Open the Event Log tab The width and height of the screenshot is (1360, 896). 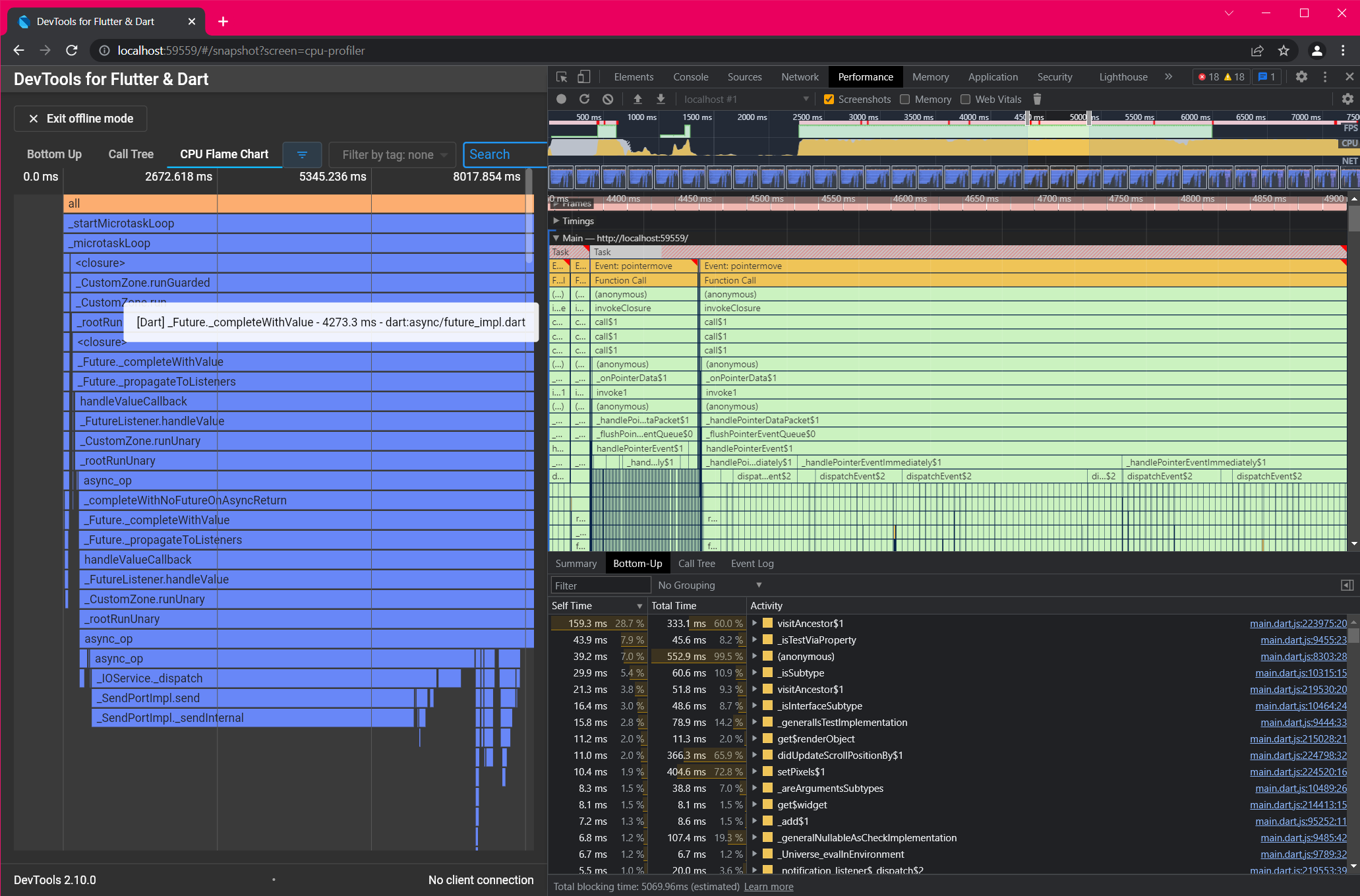tap(752, 564)
